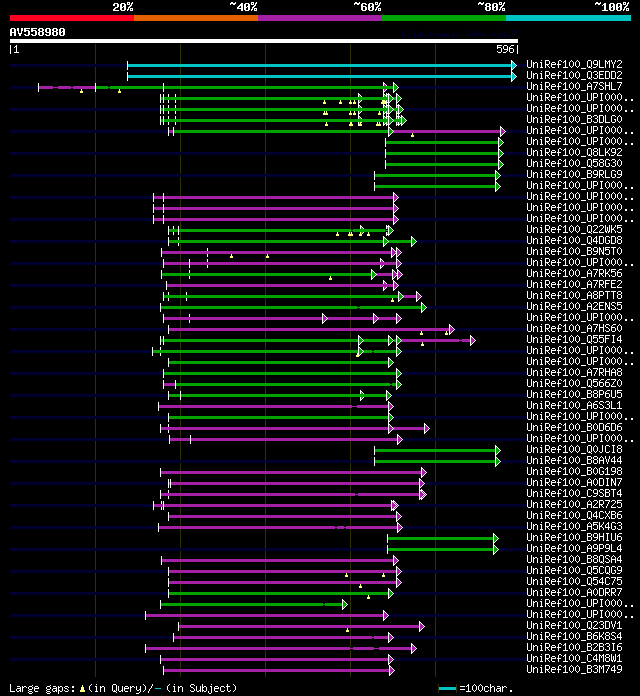Click the orange ~40% legend segment
640x696 pixels.
click(x=196, y=18)
